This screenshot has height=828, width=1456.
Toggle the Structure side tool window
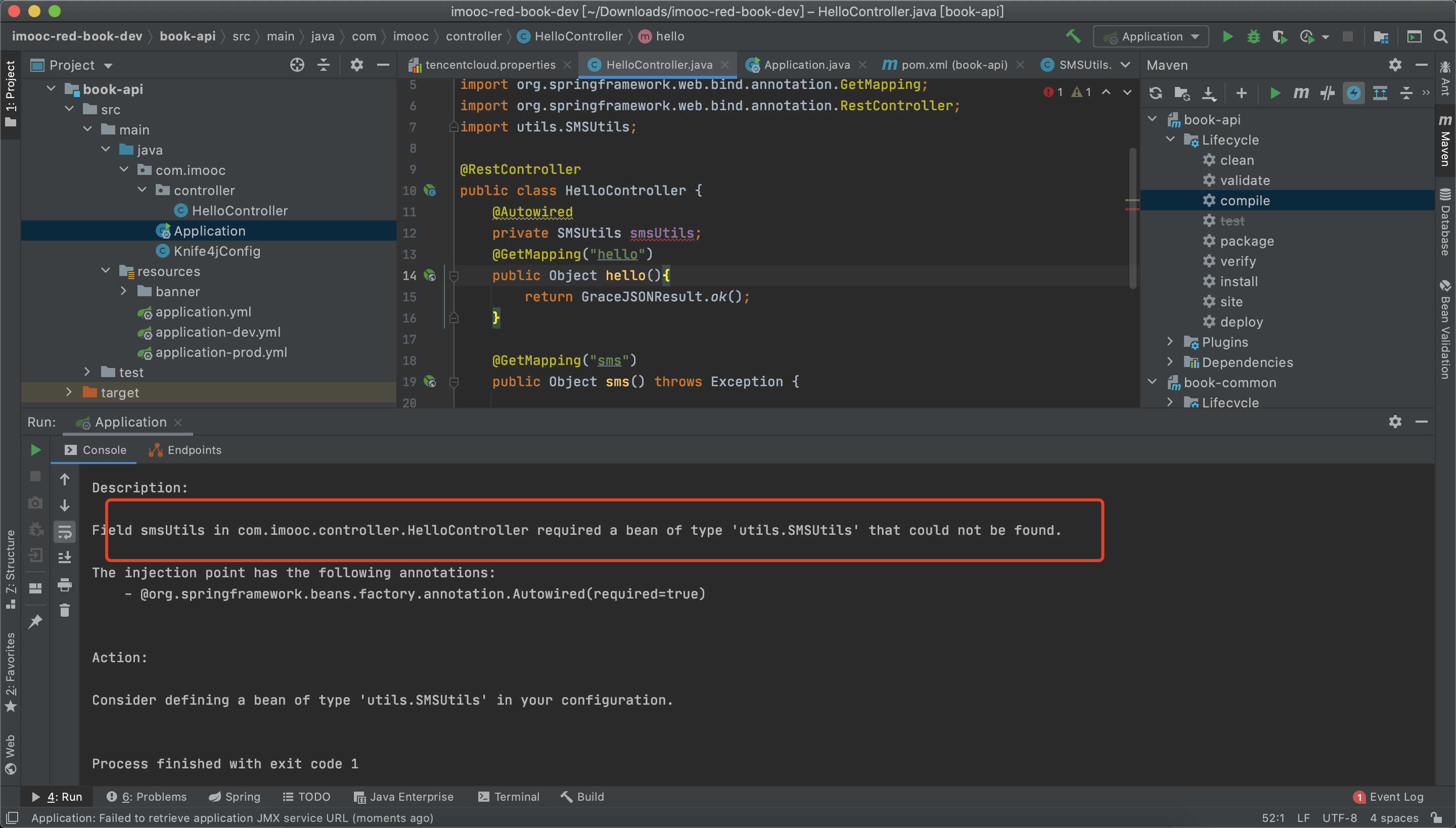(10, 569)
